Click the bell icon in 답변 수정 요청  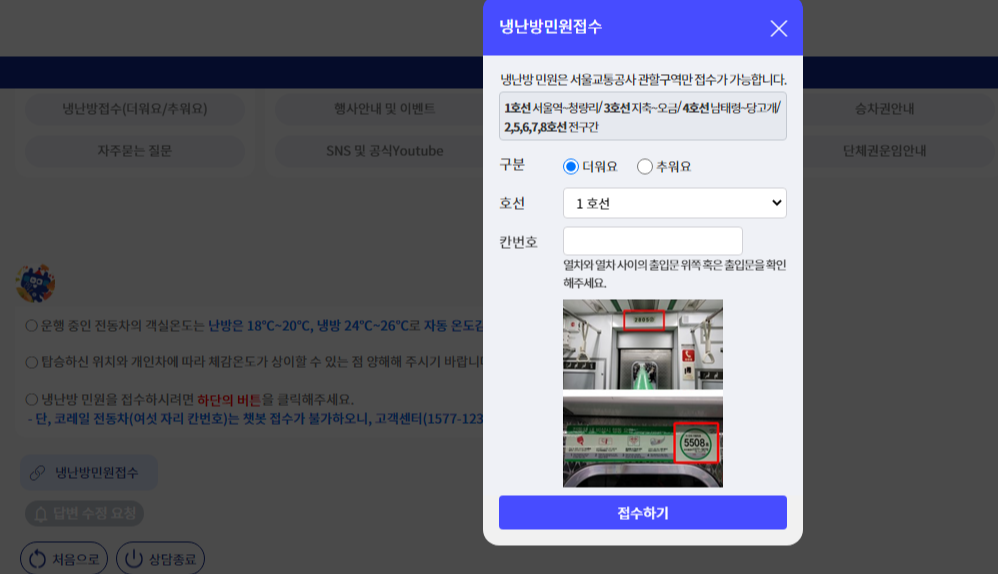coord(40,514)
